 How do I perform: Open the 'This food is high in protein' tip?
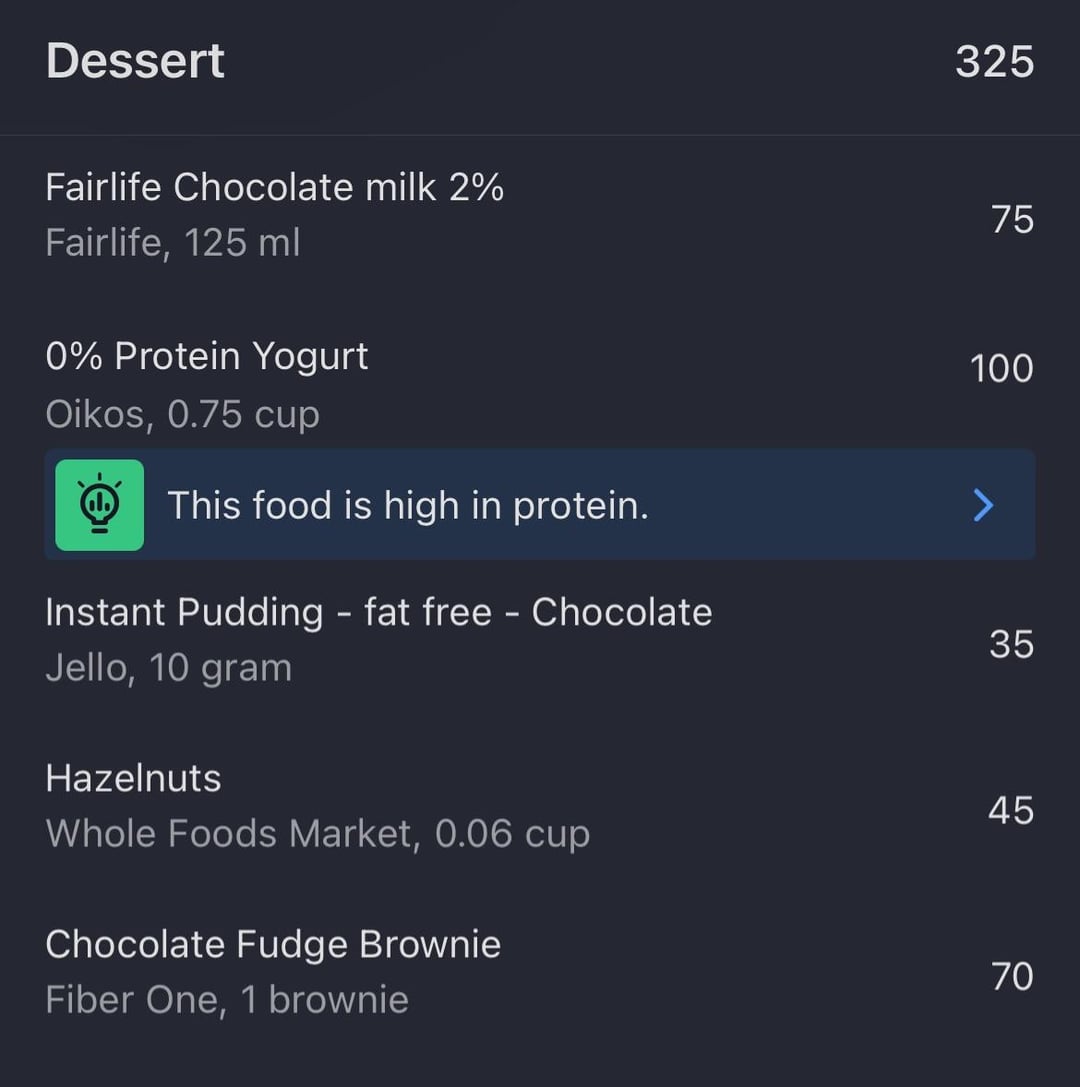[x=407, y=506]
